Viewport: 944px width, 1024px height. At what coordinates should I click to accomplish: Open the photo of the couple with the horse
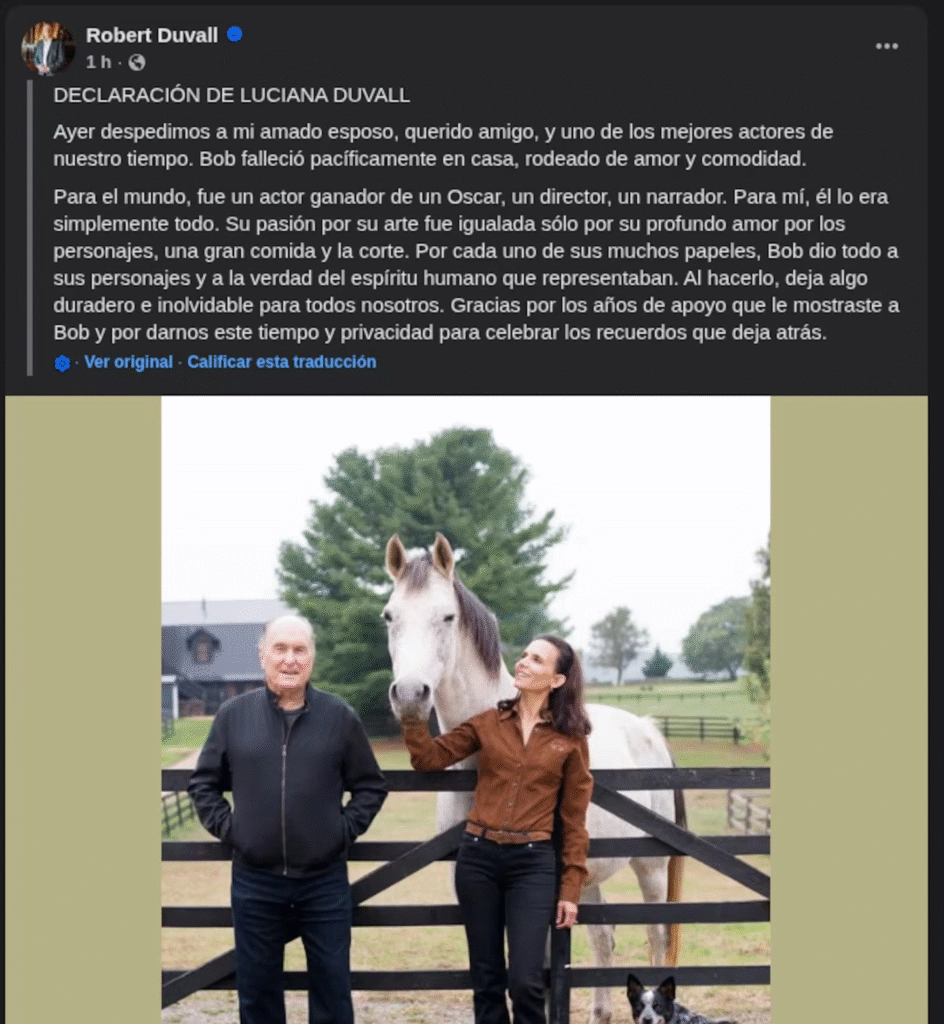point(465,710)
